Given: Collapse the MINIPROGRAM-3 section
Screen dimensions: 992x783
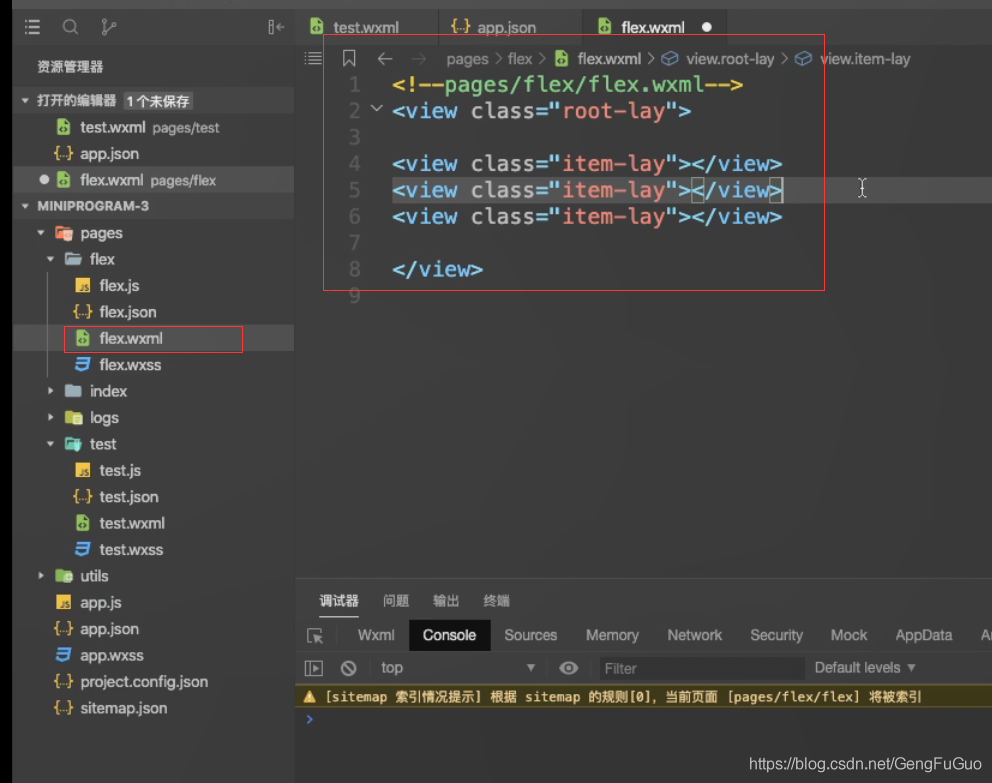Looking at the screenshot, I should click(x=25, y=206).
